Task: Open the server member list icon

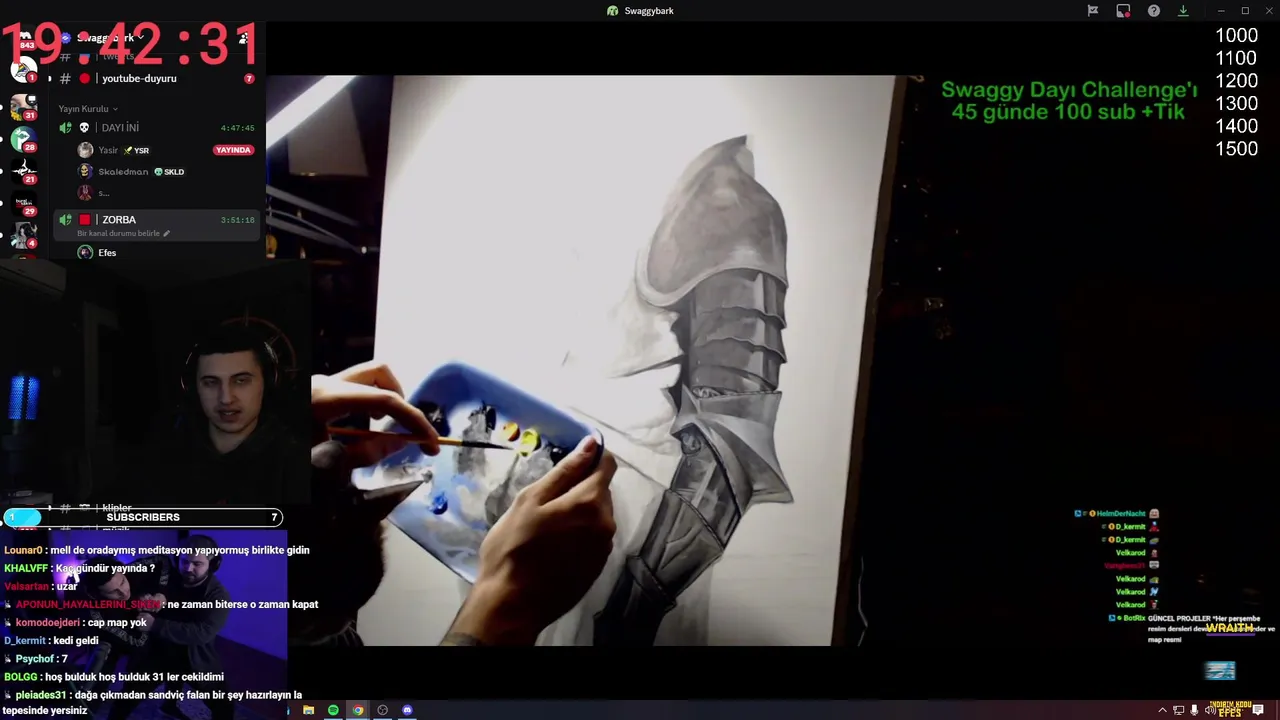Action: pyautogui.click(x=243, y=38)
